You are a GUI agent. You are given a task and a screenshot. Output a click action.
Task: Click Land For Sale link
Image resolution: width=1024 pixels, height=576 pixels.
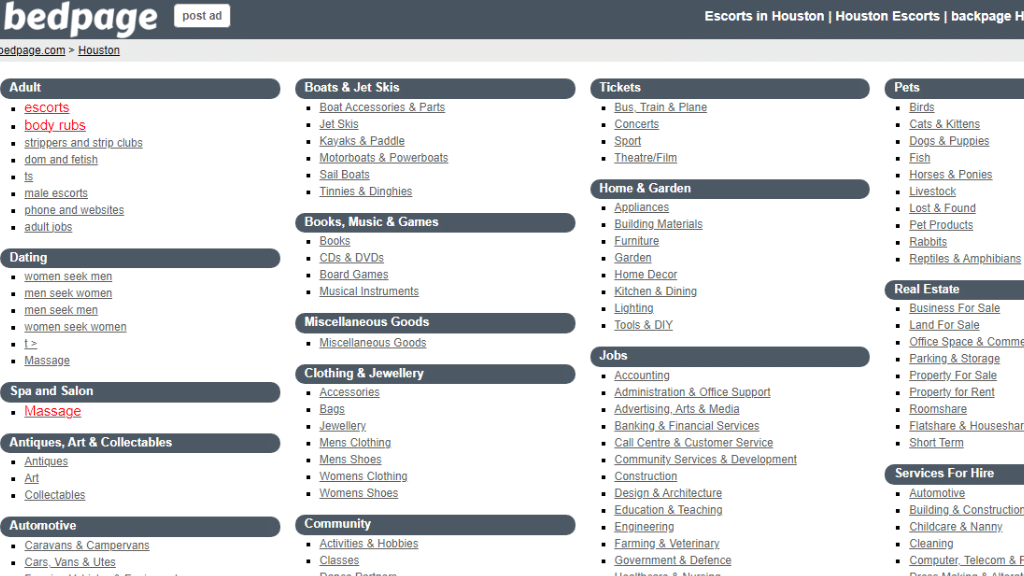pos(944,325)
